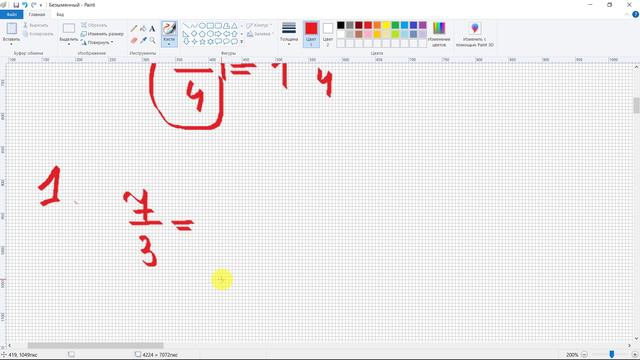Viewport: 640px width, 360px height.
Task: Choose the black color swatch
Action: pyautogui.click(x=340, y=25)
